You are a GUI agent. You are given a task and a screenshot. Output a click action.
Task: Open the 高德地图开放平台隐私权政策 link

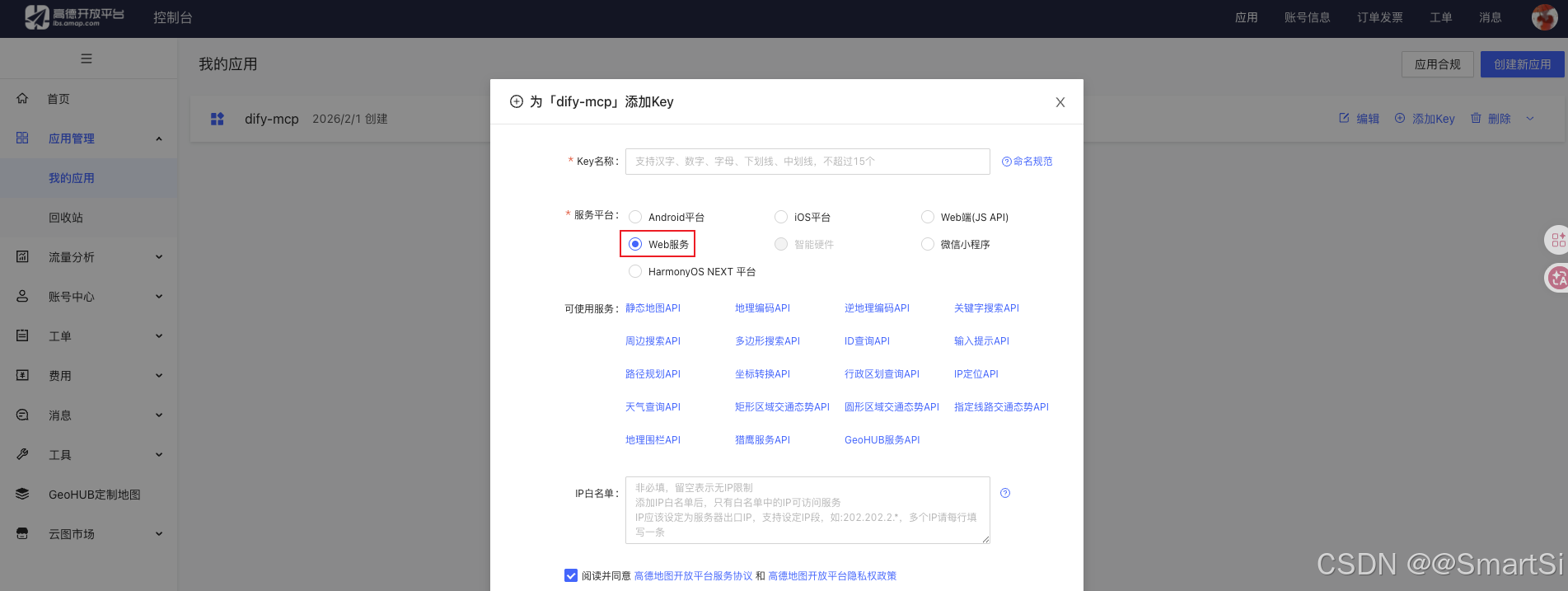tap(832, 576)
